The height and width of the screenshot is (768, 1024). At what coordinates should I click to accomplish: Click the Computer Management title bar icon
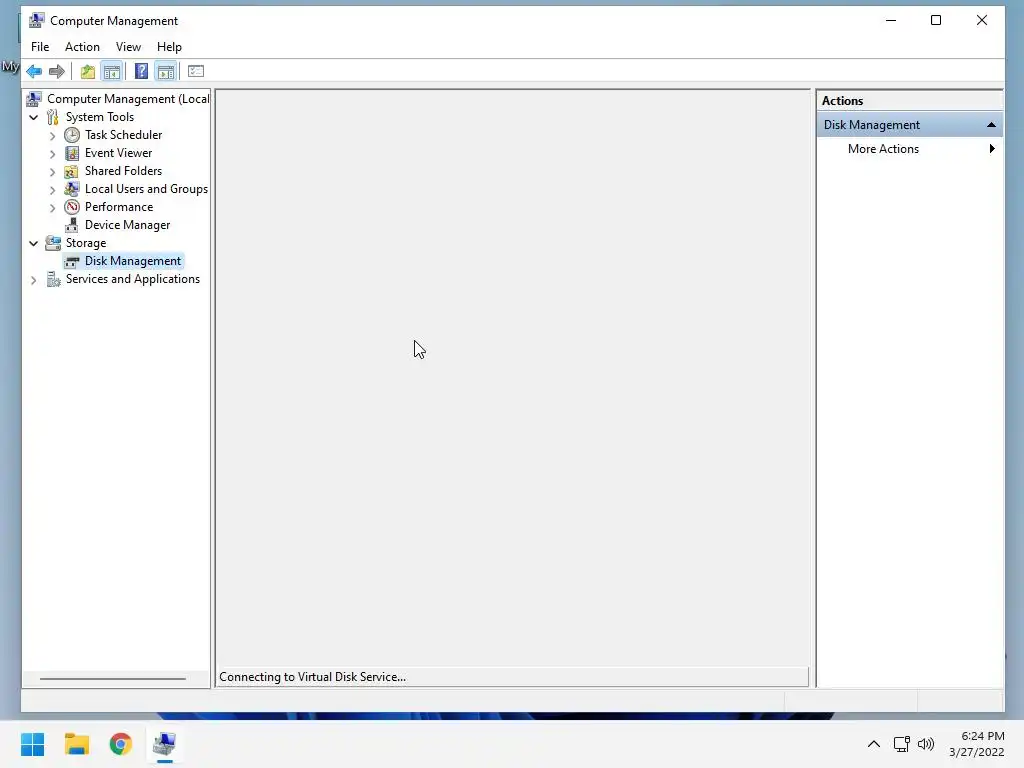(37, 20)
